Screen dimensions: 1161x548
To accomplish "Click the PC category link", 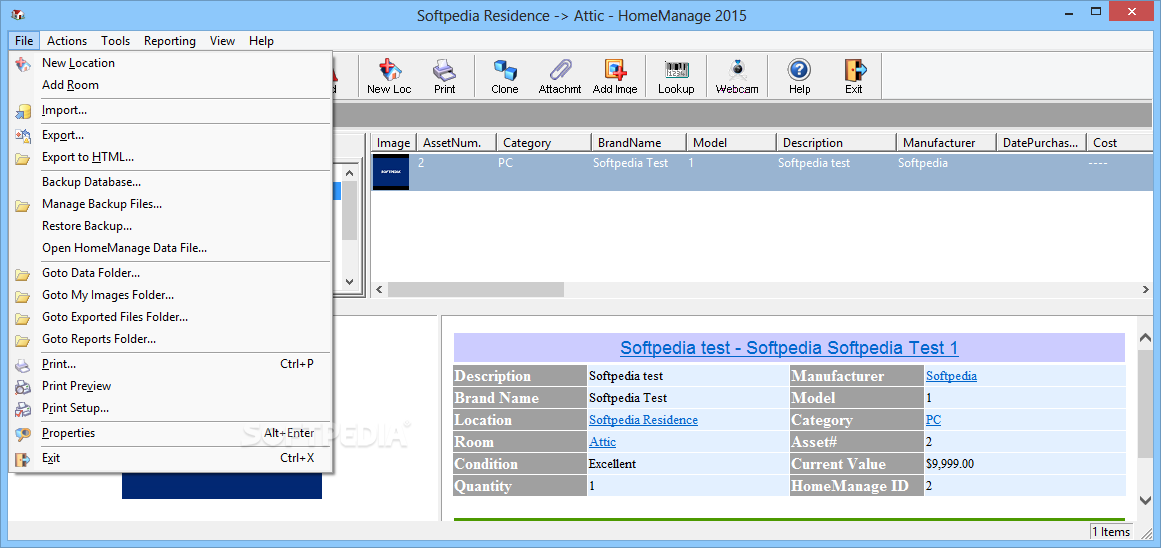I will click(x=933, y=420).
